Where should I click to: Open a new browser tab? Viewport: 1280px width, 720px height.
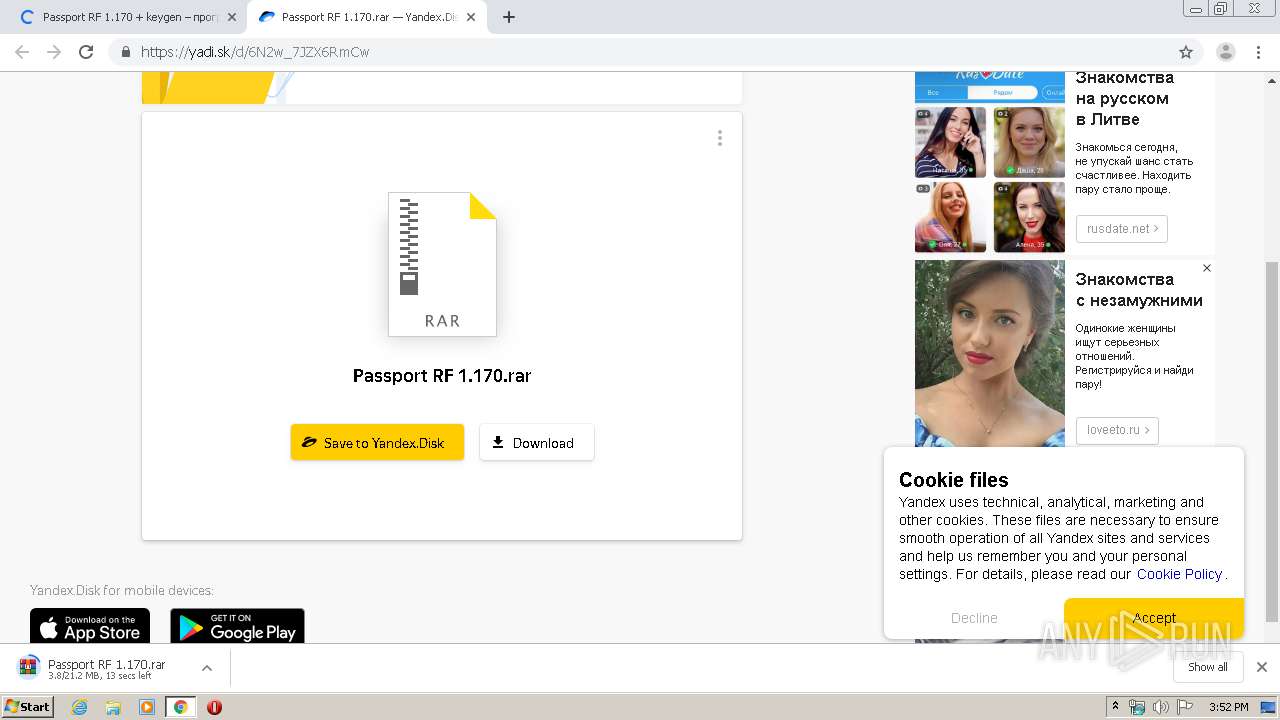tap(509, 17)
